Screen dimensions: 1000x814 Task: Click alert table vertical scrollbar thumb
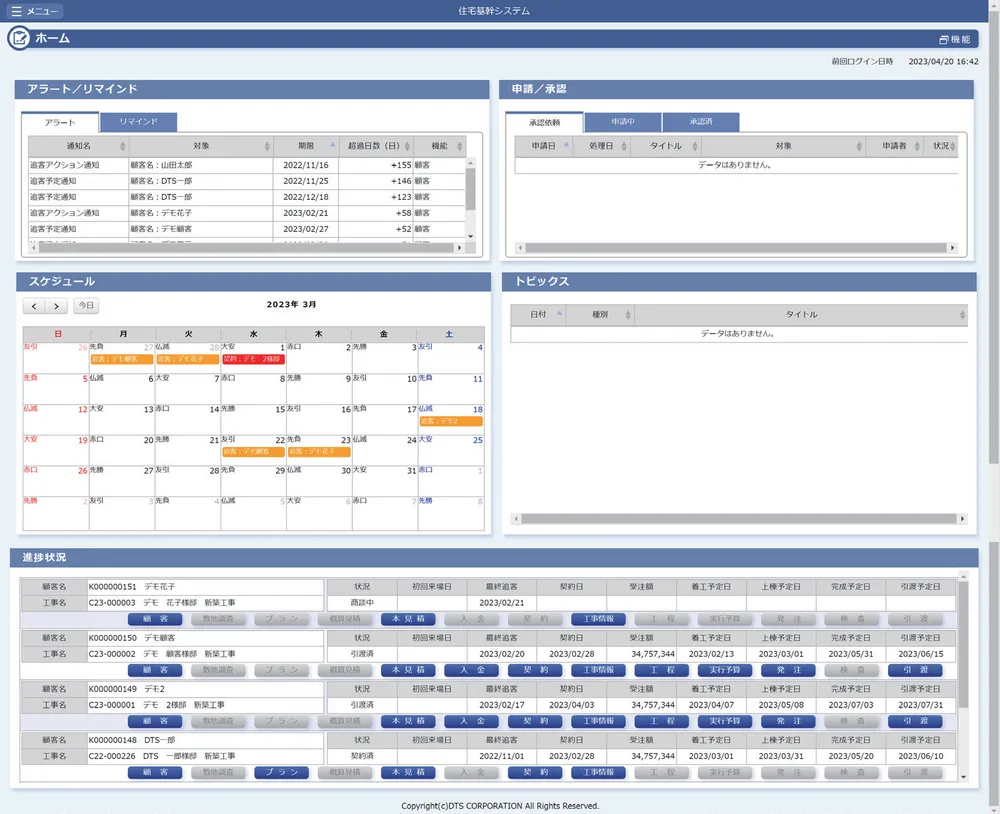(471, 189)
